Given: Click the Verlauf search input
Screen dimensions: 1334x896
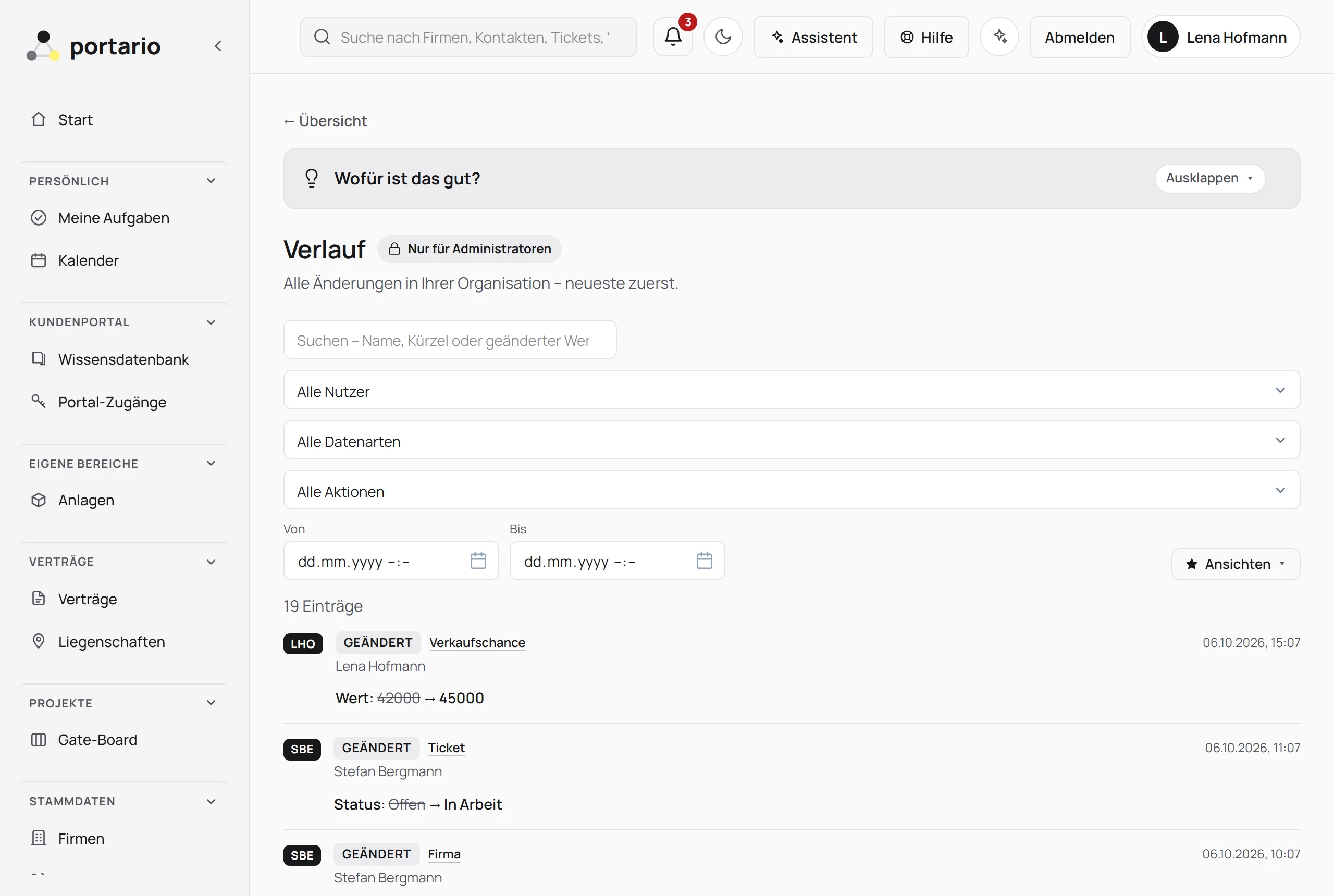Looking at the screenshot, I should click(x=450, y=340).
